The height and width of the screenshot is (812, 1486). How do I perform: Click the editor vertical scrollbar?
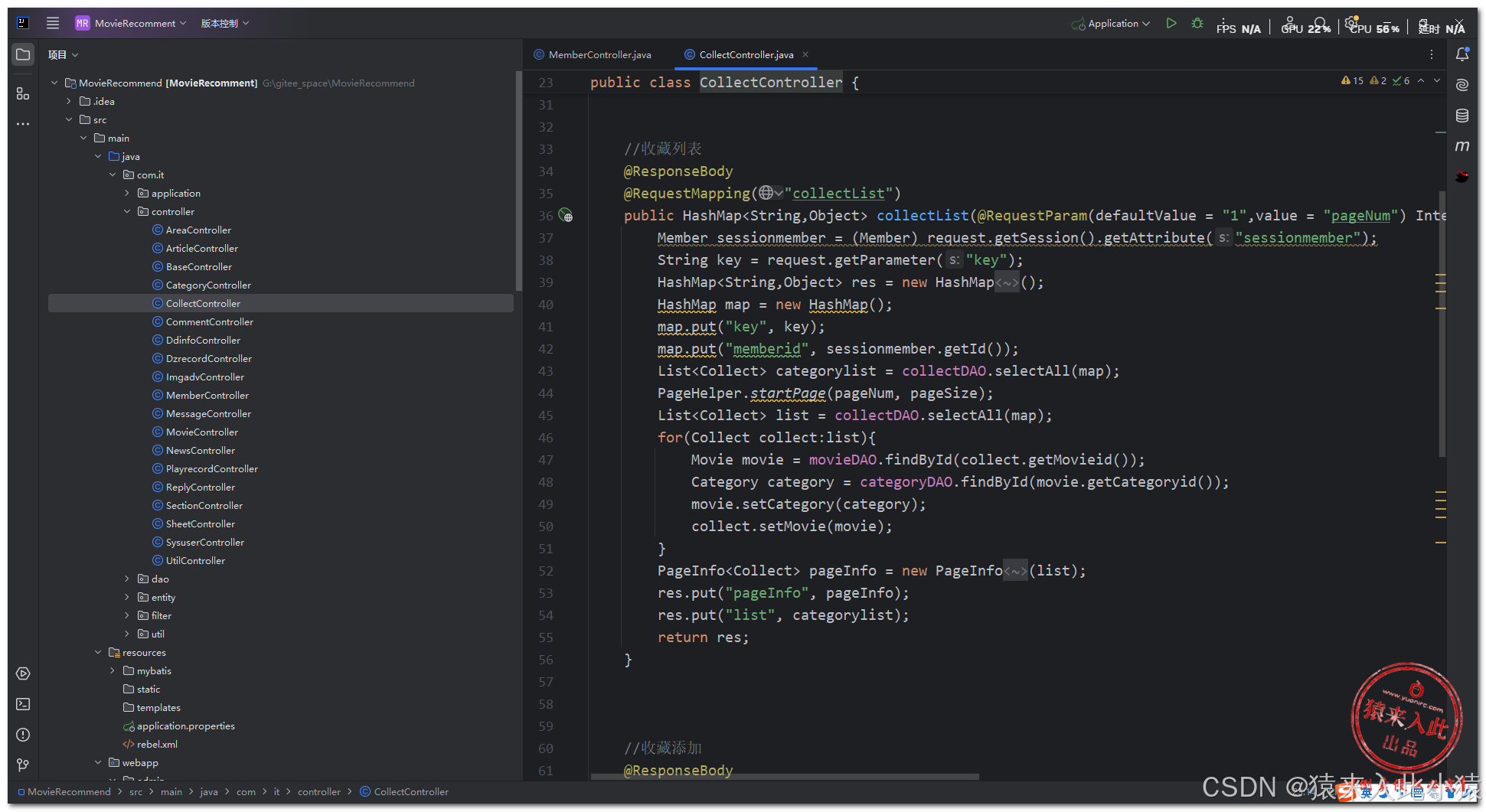[x=1442, y=324]
